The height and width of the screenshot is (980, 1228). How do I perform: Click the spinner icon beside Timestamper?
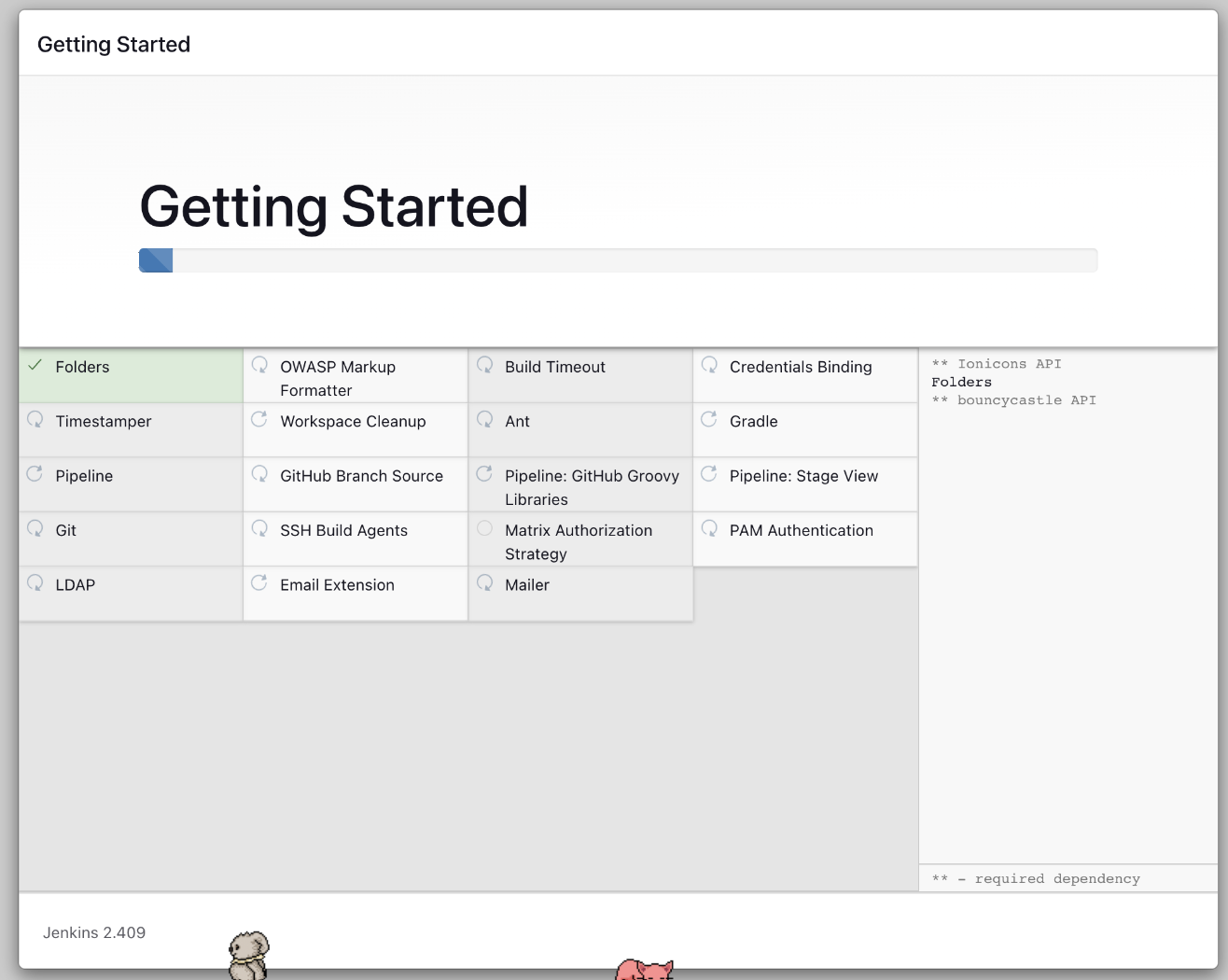tap(35, 419)
